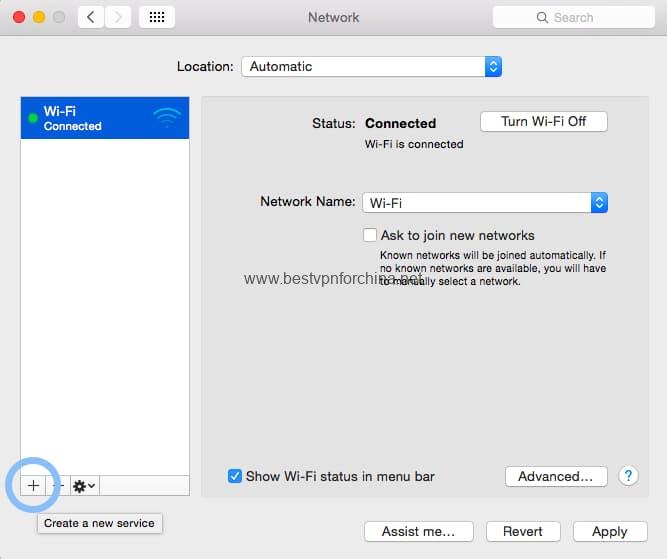Open the gear action menu

tap(84, 485)
